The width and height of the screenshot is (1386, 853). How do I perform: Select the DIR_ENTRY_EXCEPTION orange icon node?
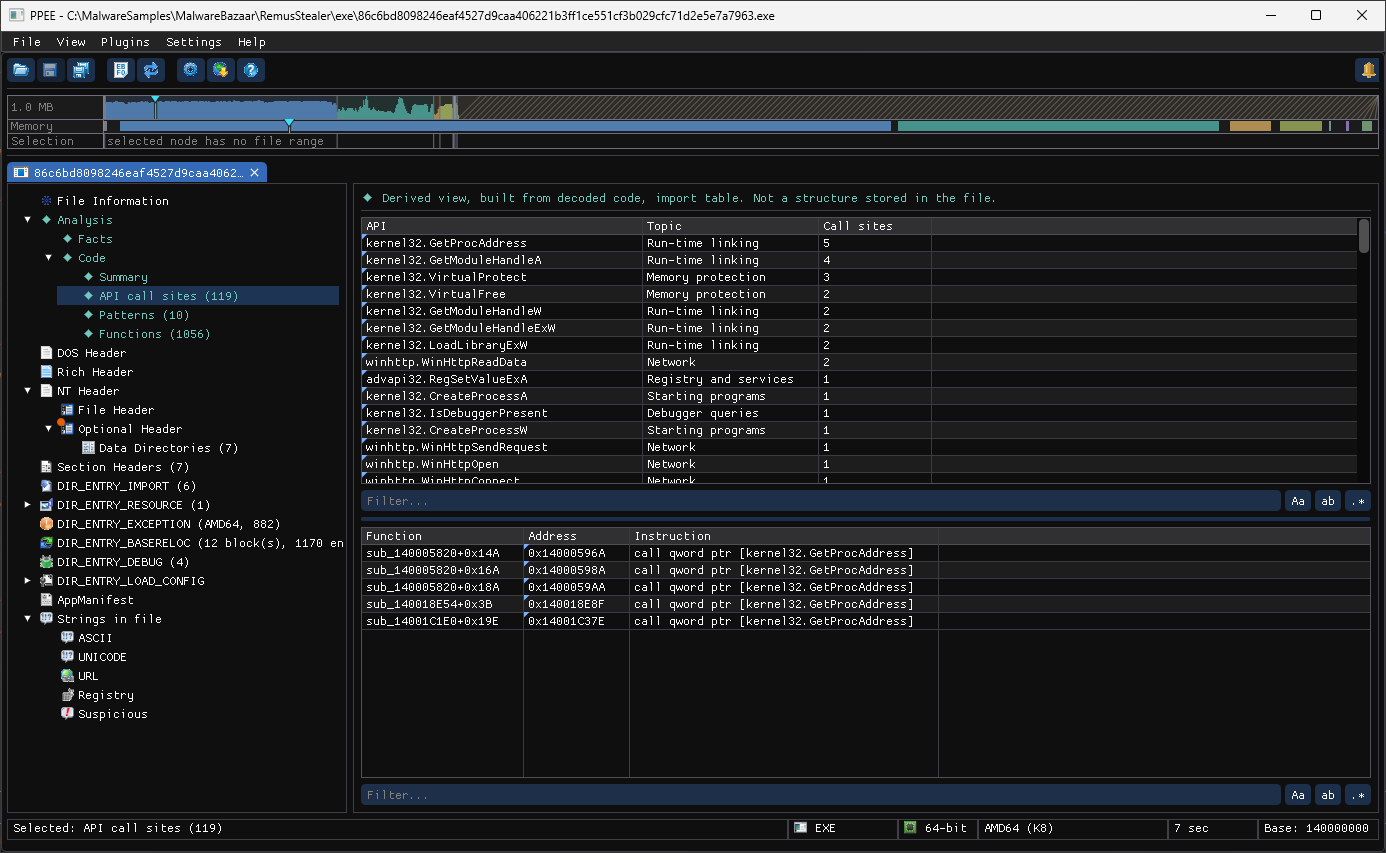tap(46, 524)
